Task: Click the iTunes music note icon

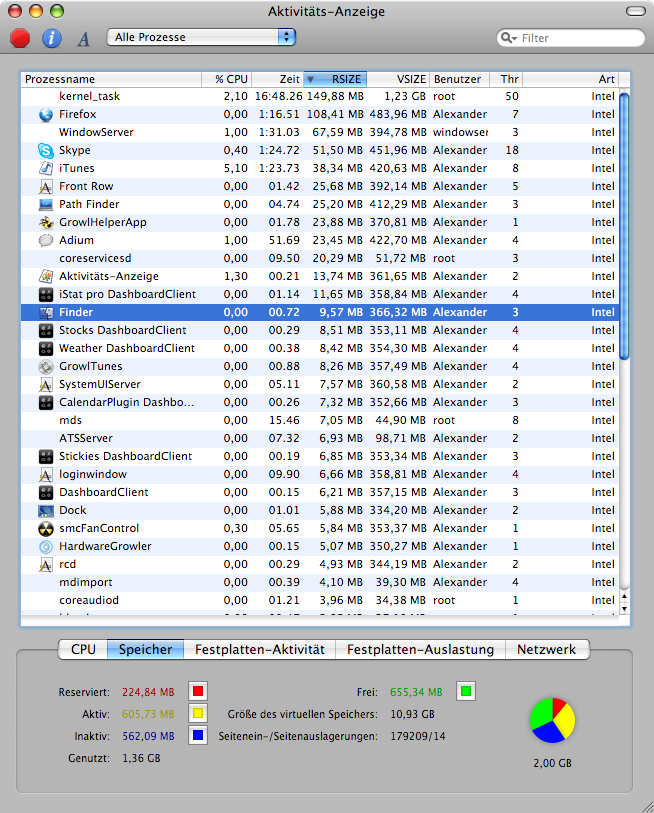Action: tap(46, 169)
